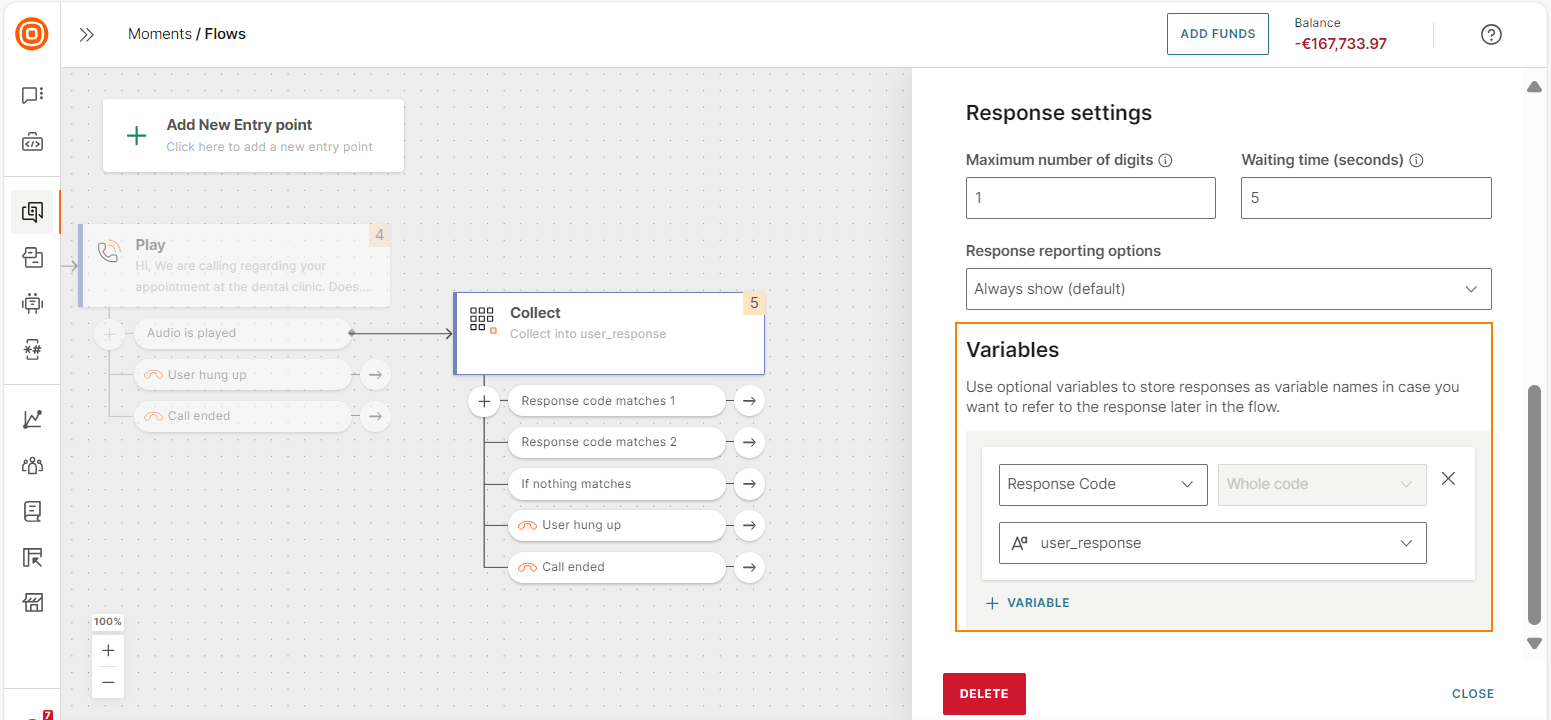
Task: Click Maximum number of digits field
Action: tap(1091, 198)
